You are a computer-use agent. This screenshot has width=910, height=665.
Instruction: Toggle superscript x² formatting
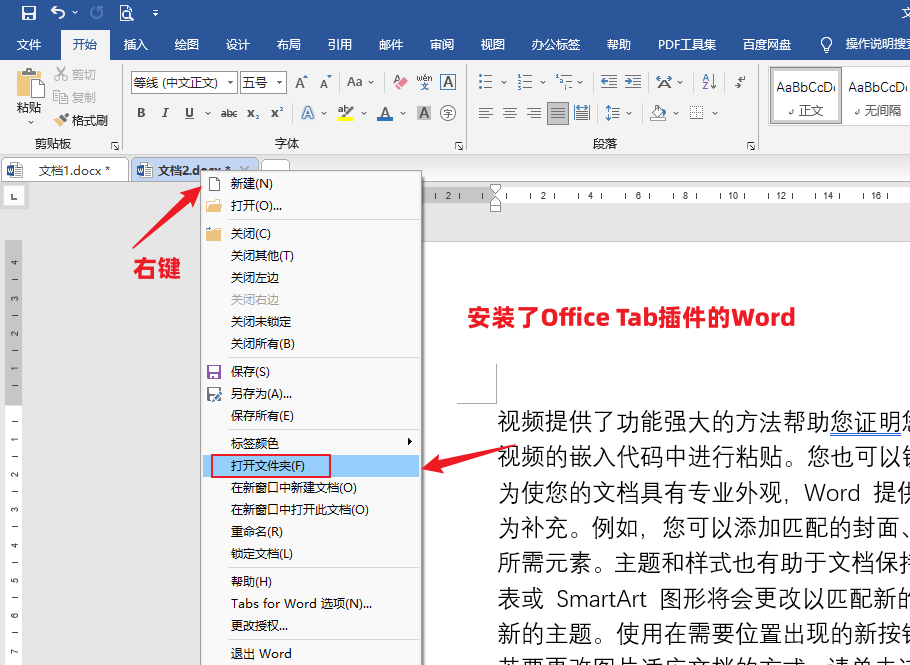277,113
